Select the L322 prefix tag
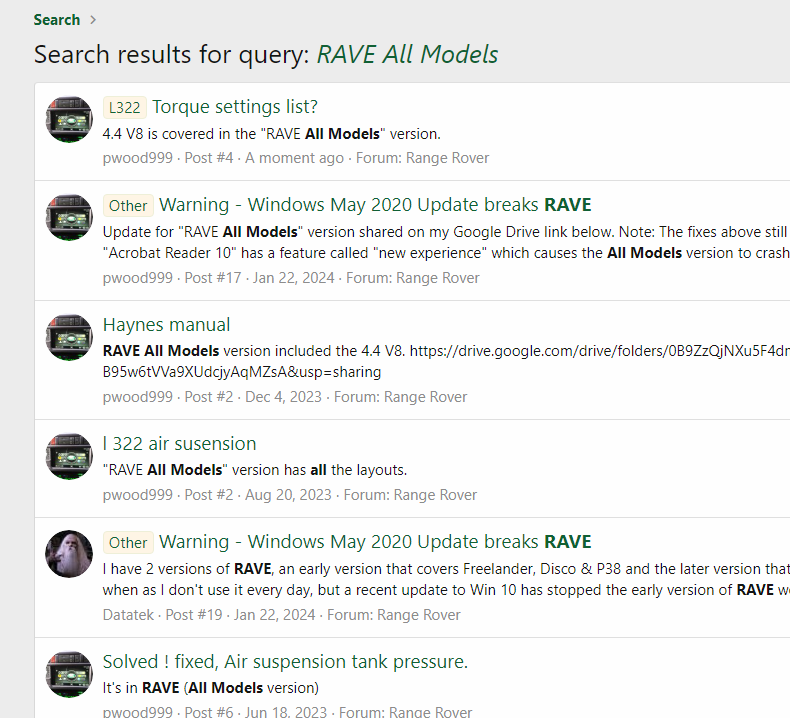 pos(124,107)
